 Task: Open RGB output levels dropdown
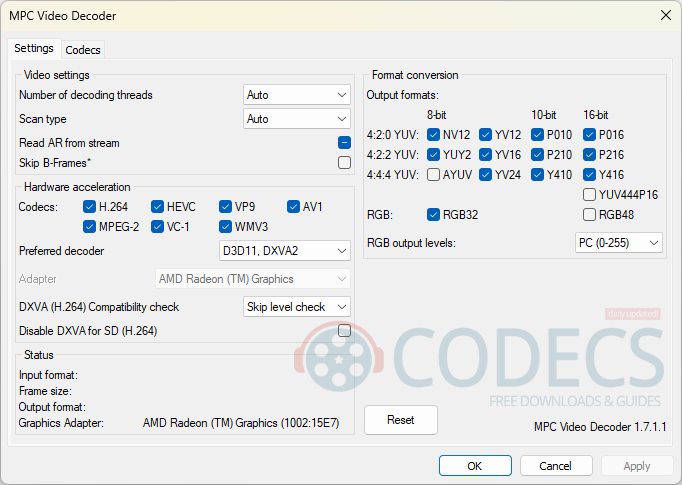point(618,243)
